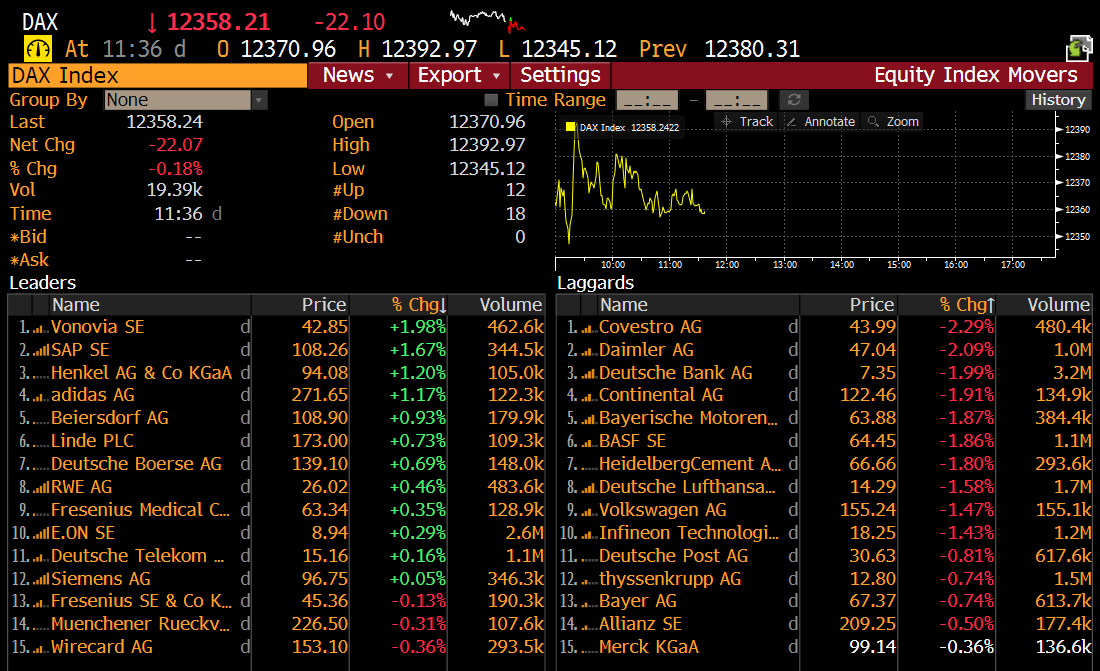This screenshot has width=1100, height=671.
Task: Enable the Time Range checkbox
Action: 491,100
